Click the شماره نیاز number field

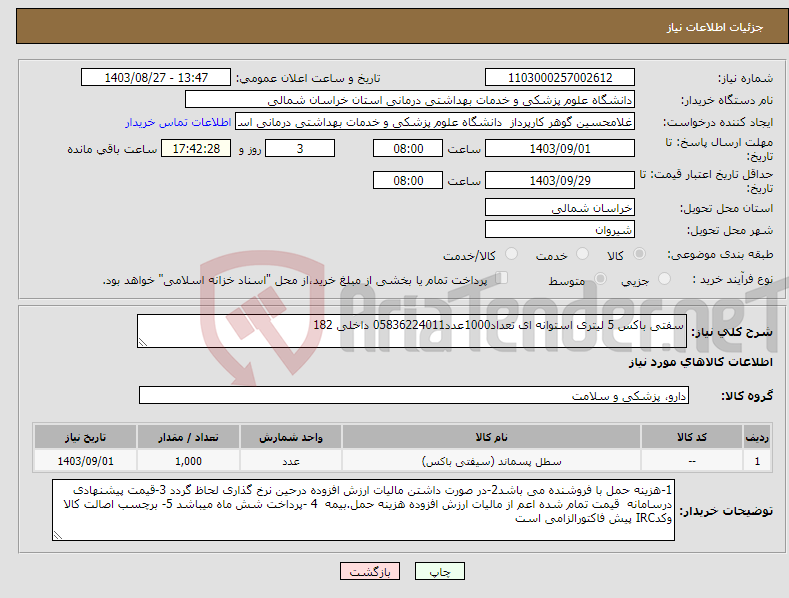(560, 78)
